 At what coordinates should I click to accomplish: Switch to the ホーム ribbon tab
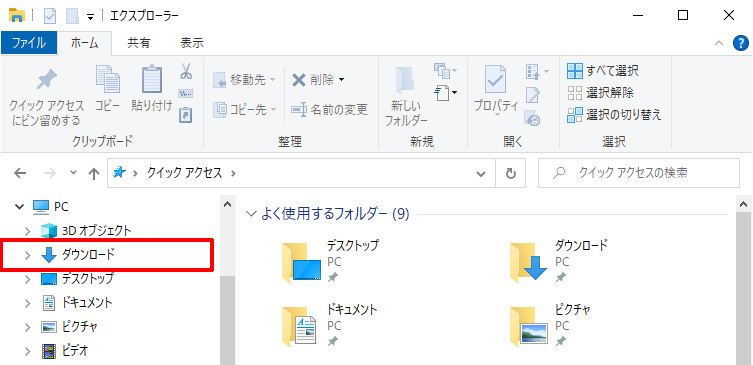click(85, 43)
